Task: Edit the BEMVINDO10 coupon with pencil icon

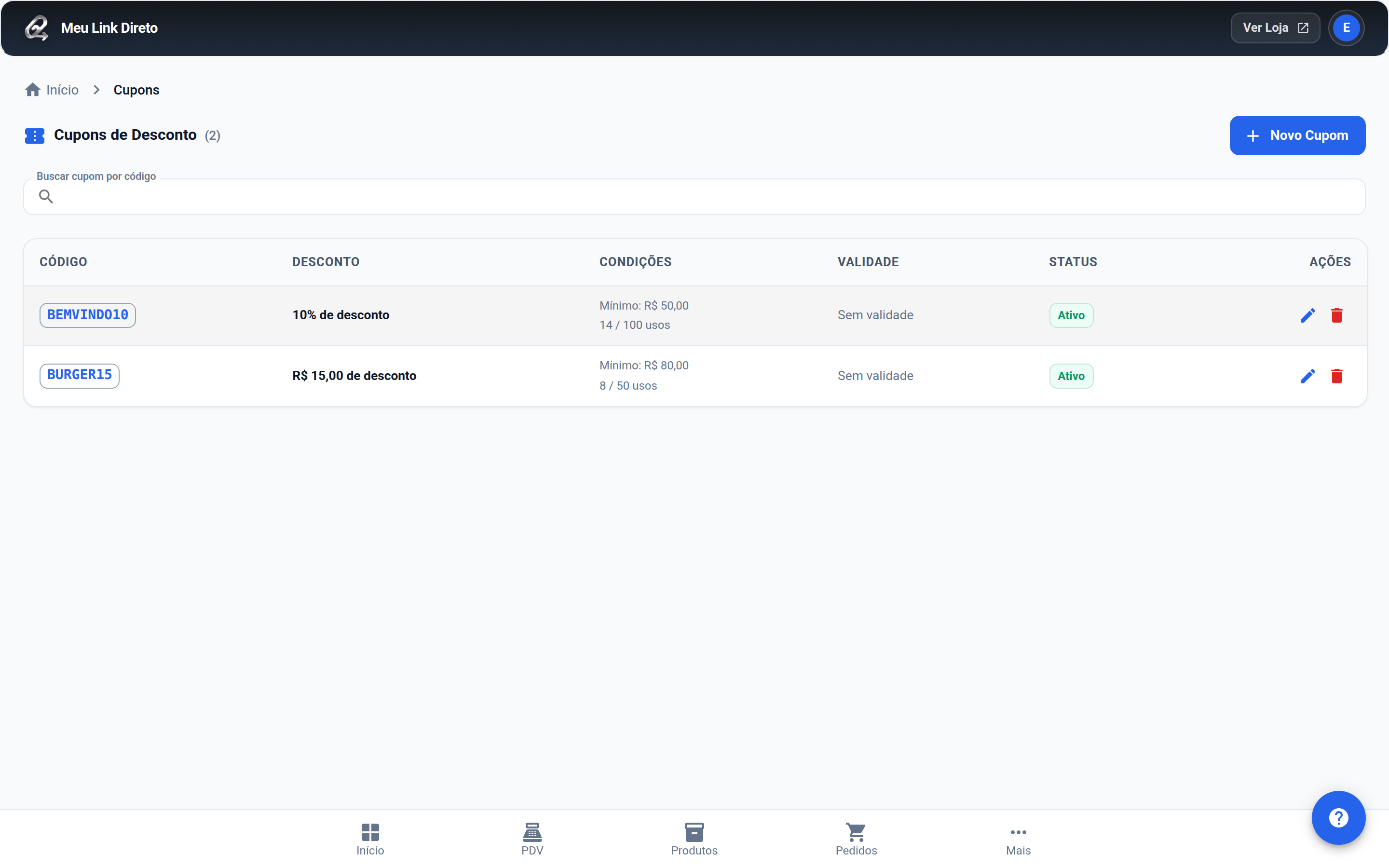Action: click(1307, 315)
